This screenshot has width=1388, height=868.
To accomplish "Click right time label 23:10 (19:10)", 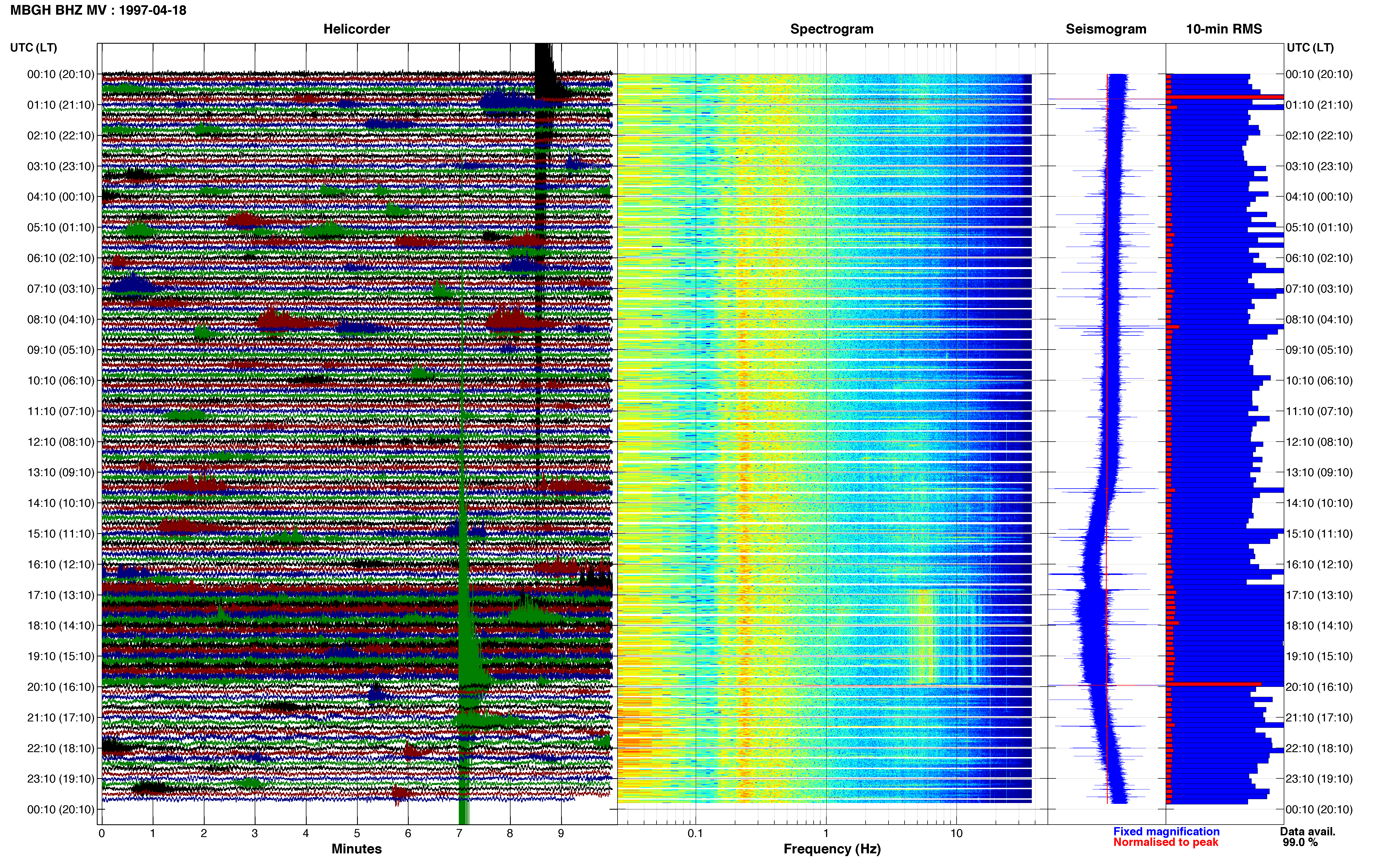I will click(x=1319, y=778).
